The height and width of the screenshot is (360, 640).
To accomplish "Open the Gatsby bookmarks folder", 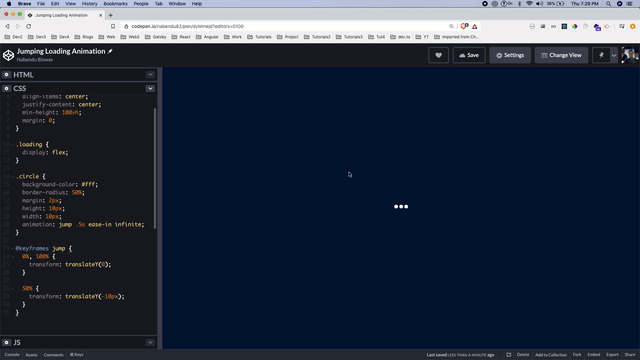I will click(x=156, y=37).
